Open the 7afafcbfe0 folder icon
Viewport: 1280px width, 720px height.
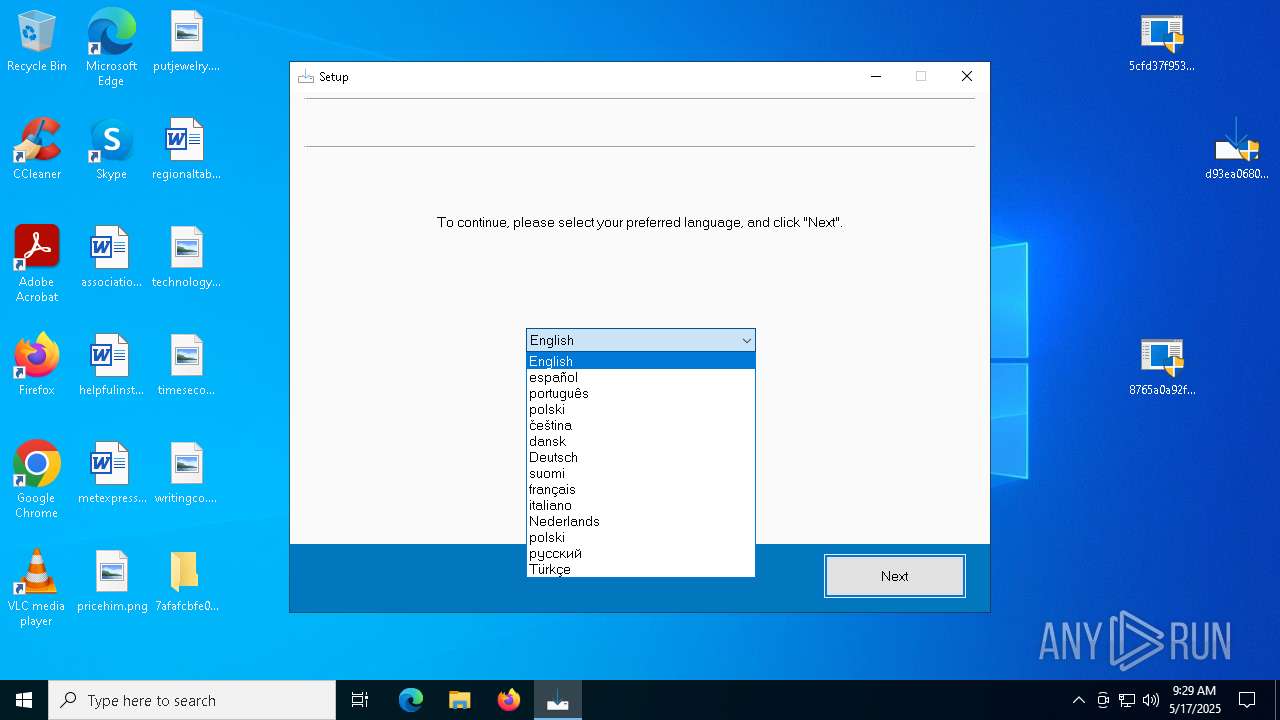[x=186, y=581]
